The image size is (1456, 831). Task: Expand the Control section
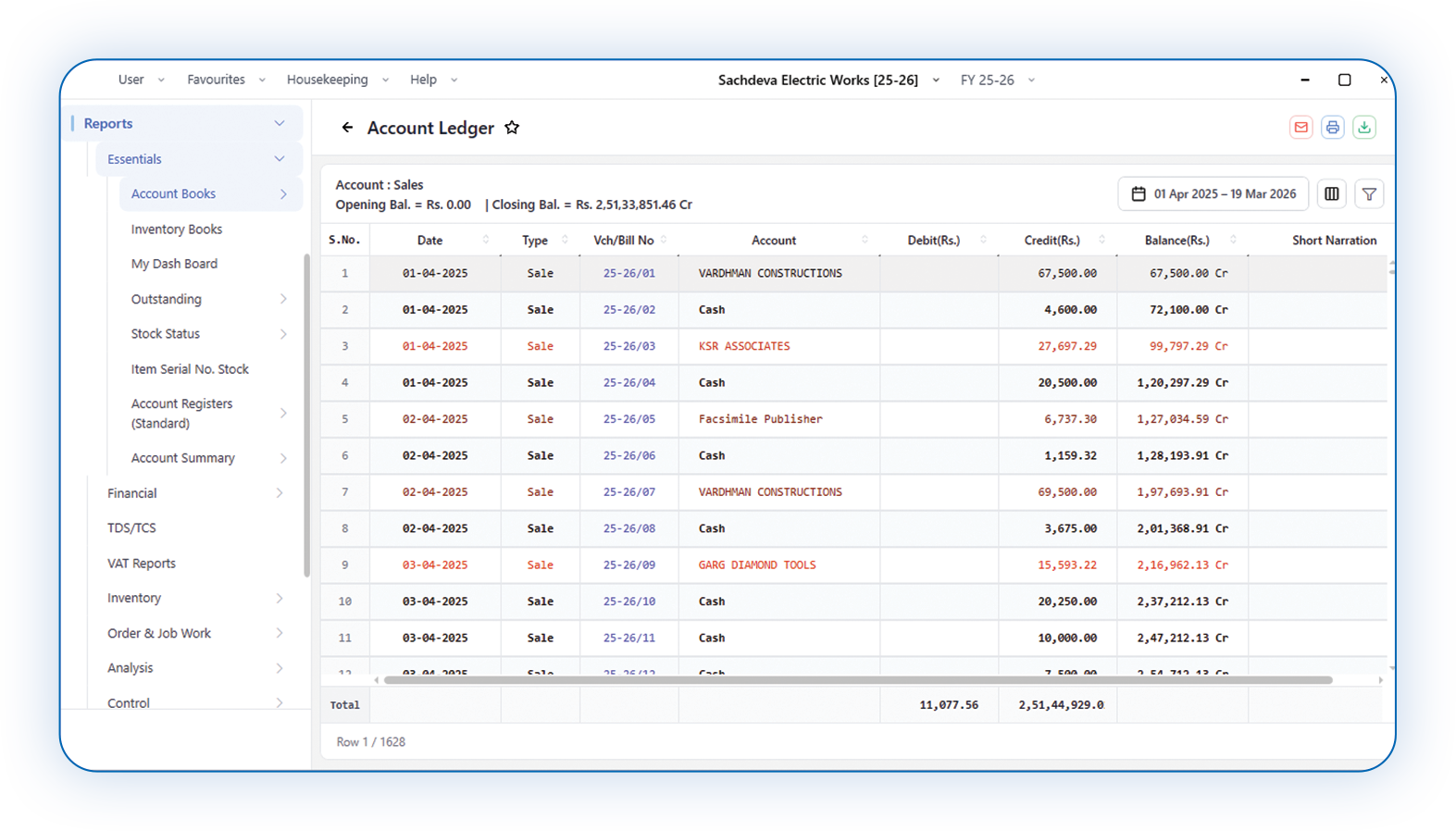click(x=280, y=702)
